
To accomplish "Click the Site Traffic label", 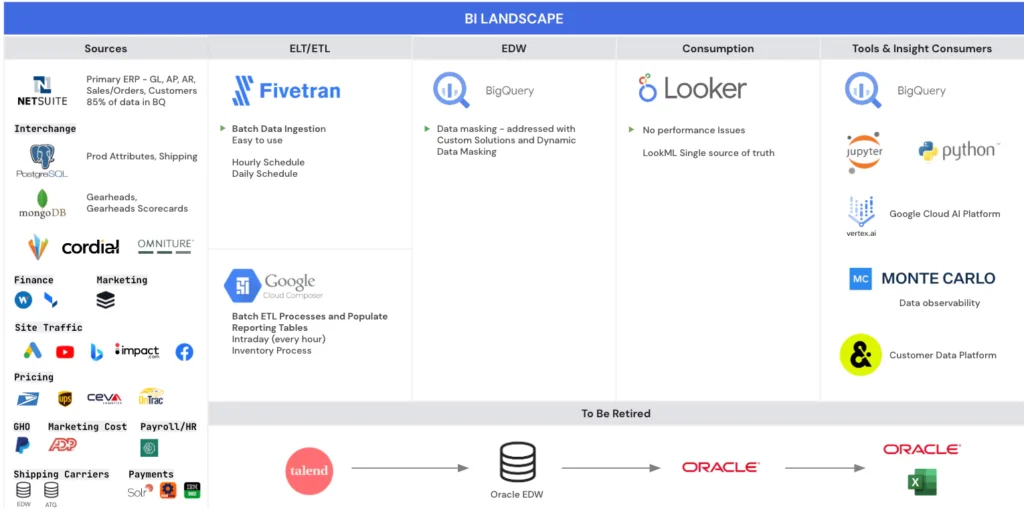I will 48,327.
